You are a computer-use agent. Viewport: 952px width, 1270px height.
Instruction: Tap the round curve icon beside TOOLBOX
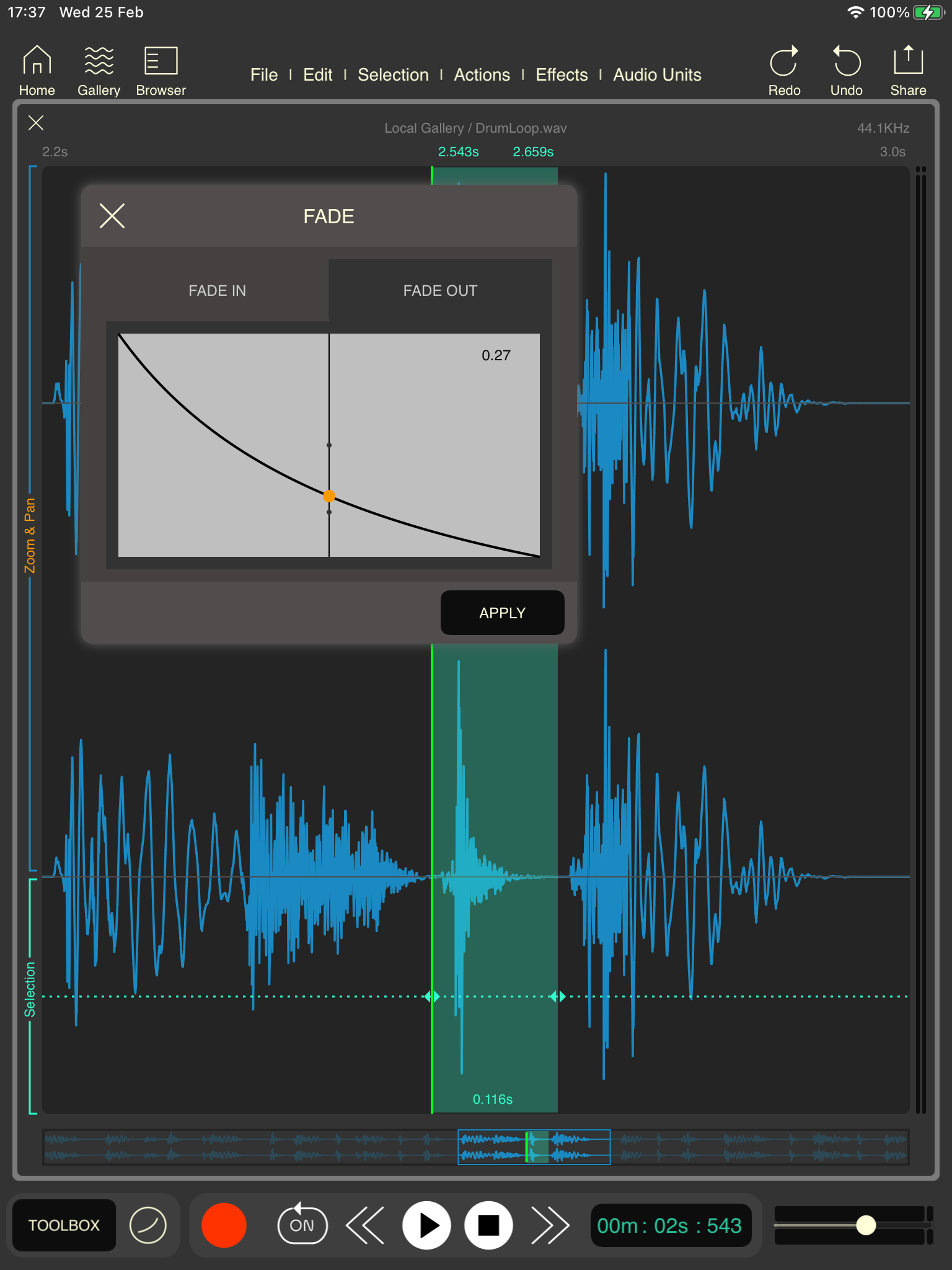tap(148, 1225)
